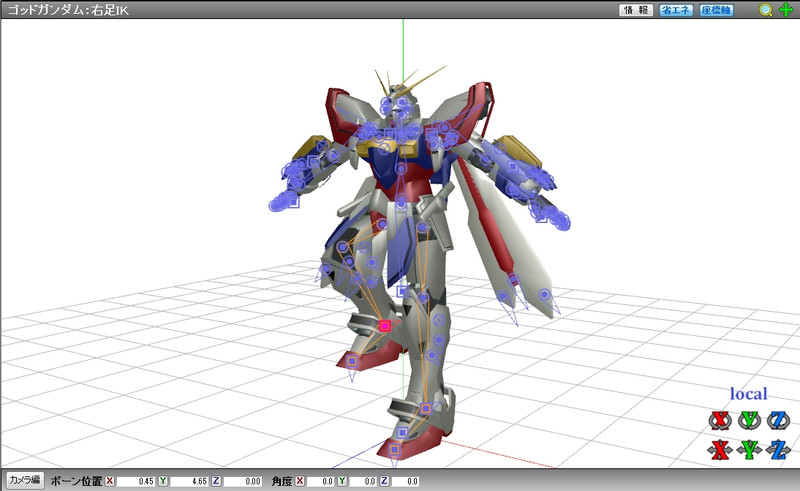Select the highlighted red 右足IK bone marker
This screenshot has height=491, width=800.
click(x=385, y=326)
